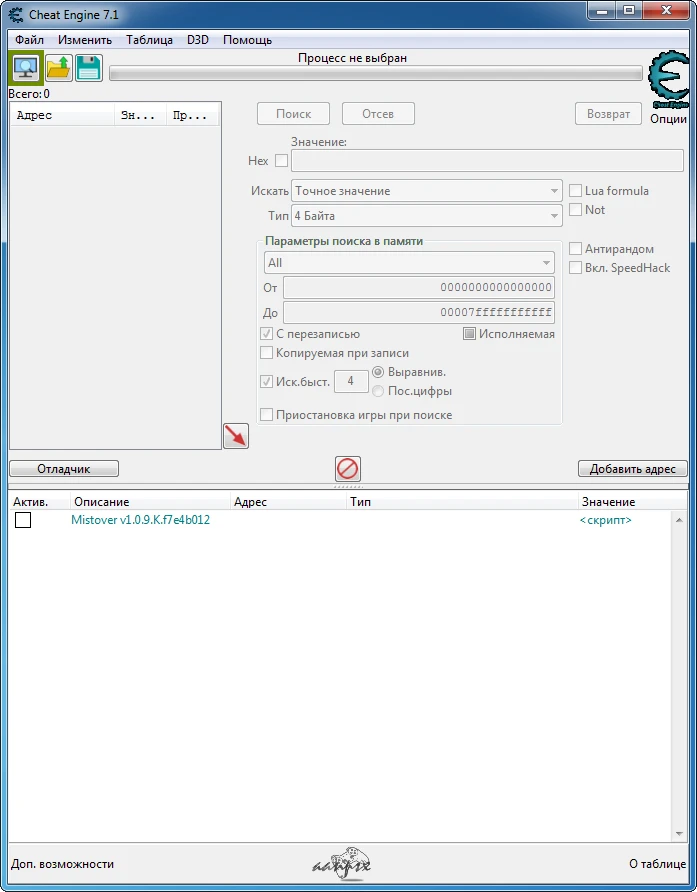Click the Cheat Engine title bar icon

point(16,15)
